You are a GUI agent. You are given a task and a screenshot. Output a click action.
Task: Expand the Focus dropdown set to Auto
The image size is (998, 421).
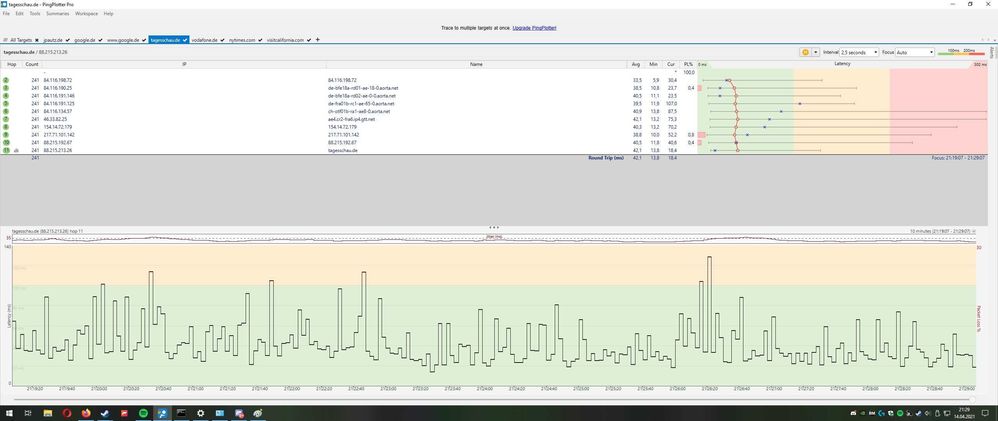915,52
